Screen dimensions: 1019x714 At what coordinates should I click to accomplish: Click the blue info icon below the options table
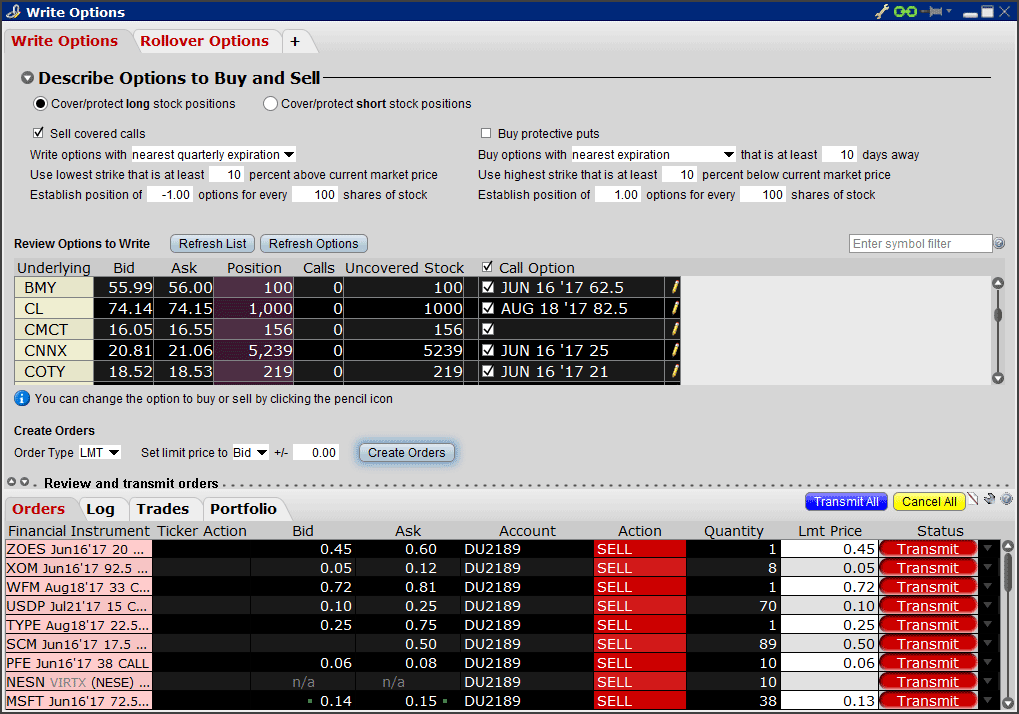(x=21, y=398)
